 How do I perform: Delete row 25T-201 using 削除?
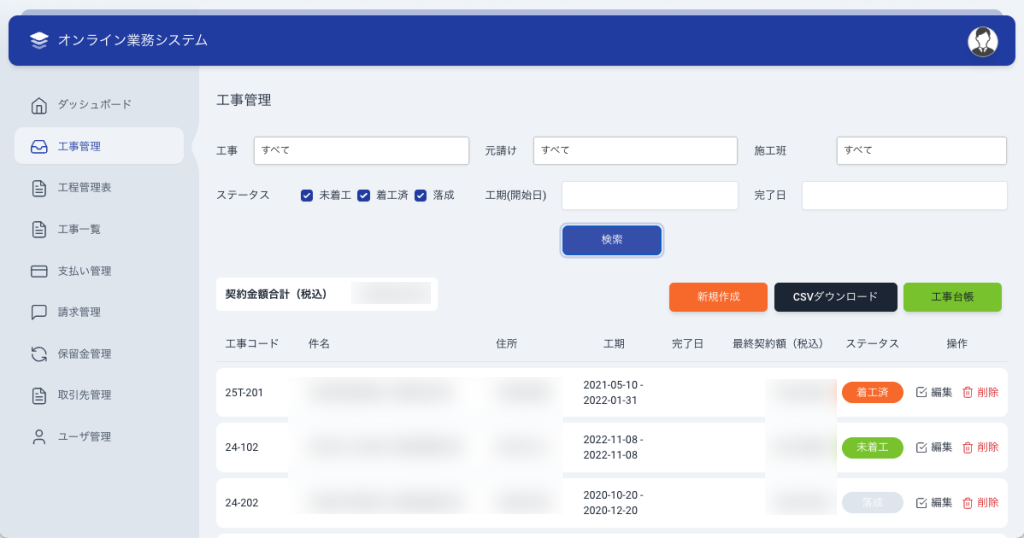pyautogui.click(x=980, y=392)
